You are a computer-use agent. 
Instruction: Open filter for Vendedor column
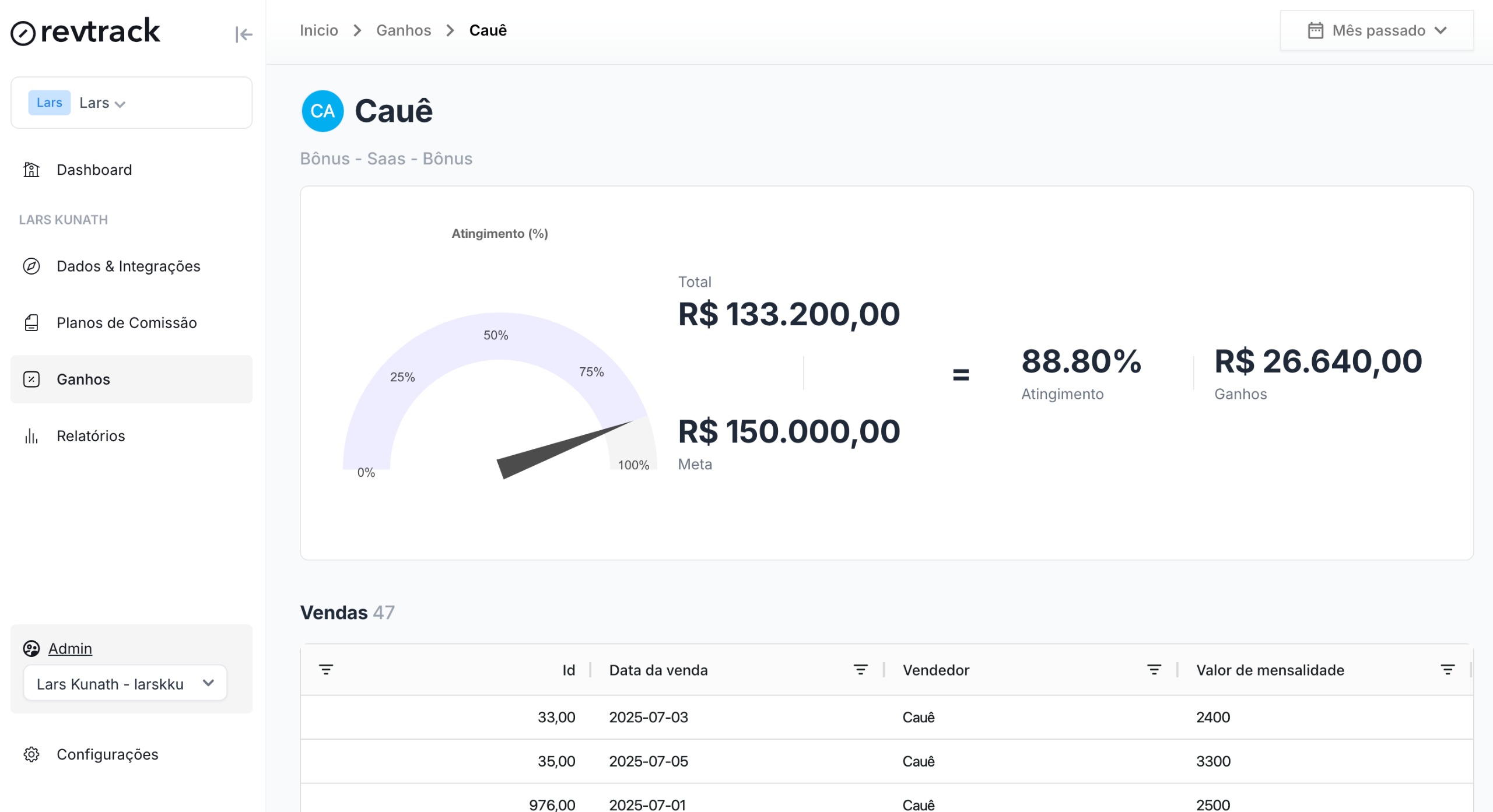[x=1154, y=670]
